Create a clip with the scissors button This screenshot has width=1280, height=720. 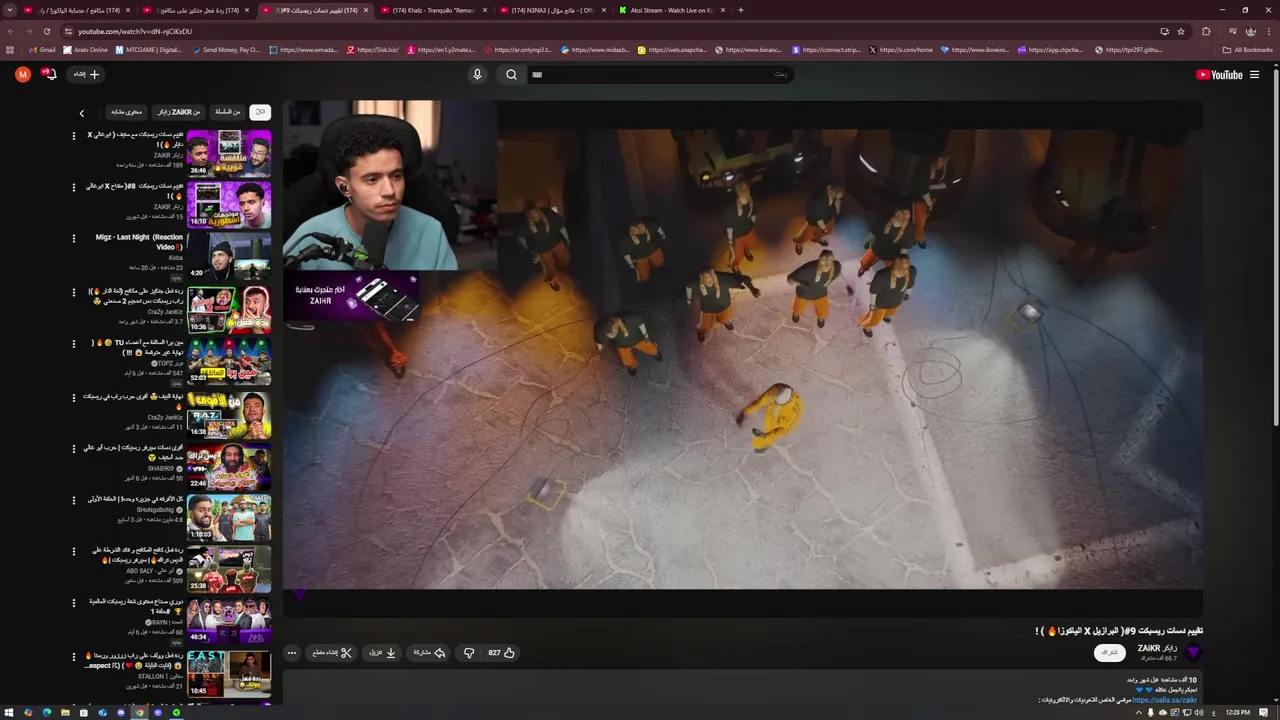[x=332, y=653]
